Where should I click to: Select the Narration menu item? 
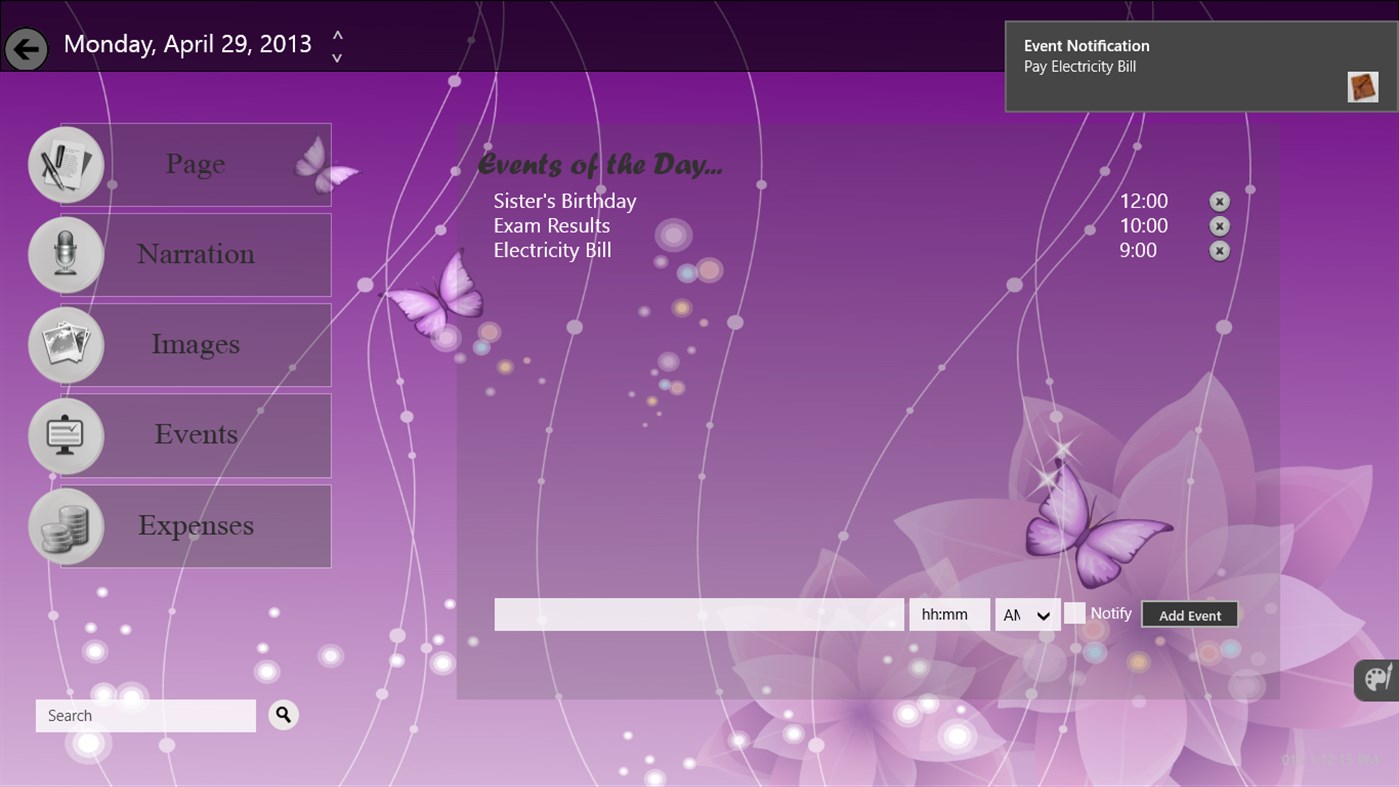pyautogui.click(x=196, y=255)
